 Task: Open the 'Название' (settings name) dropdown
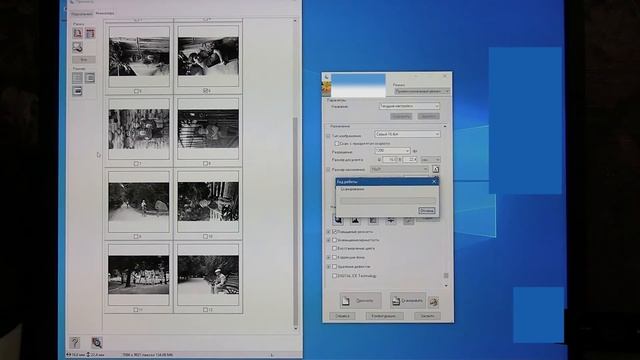[x=409, y=106]
